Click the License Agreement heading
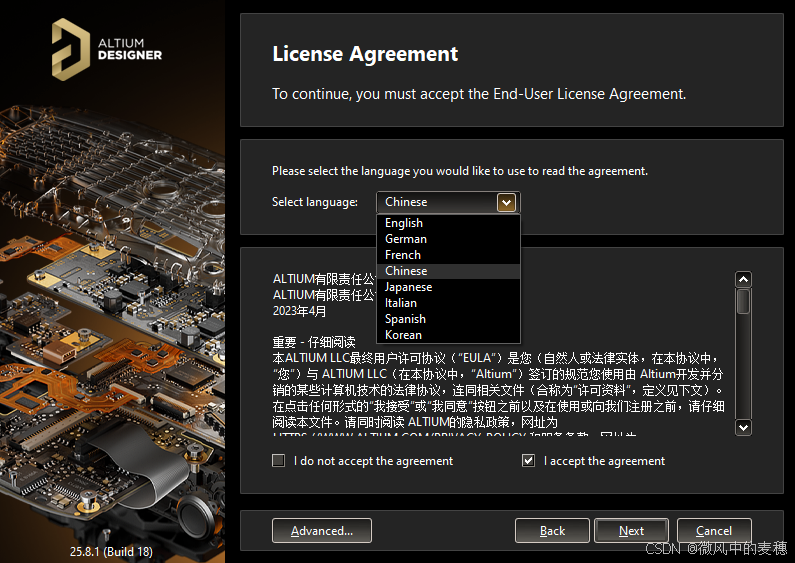The image size is (795, 563). click(365, 54)
